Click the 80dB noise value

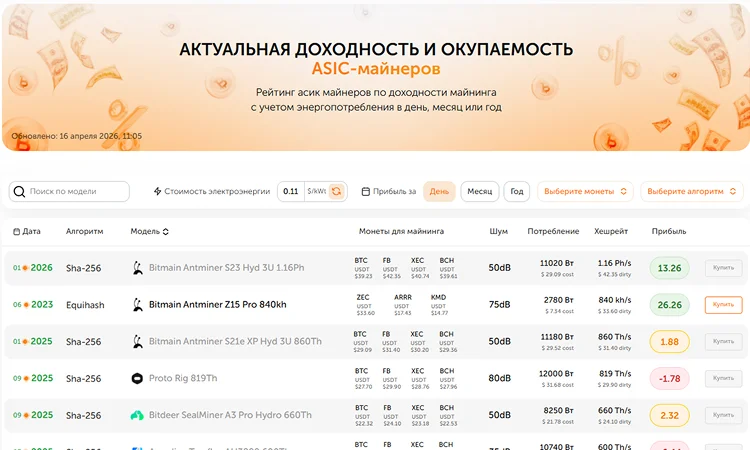tap(499, 378)
